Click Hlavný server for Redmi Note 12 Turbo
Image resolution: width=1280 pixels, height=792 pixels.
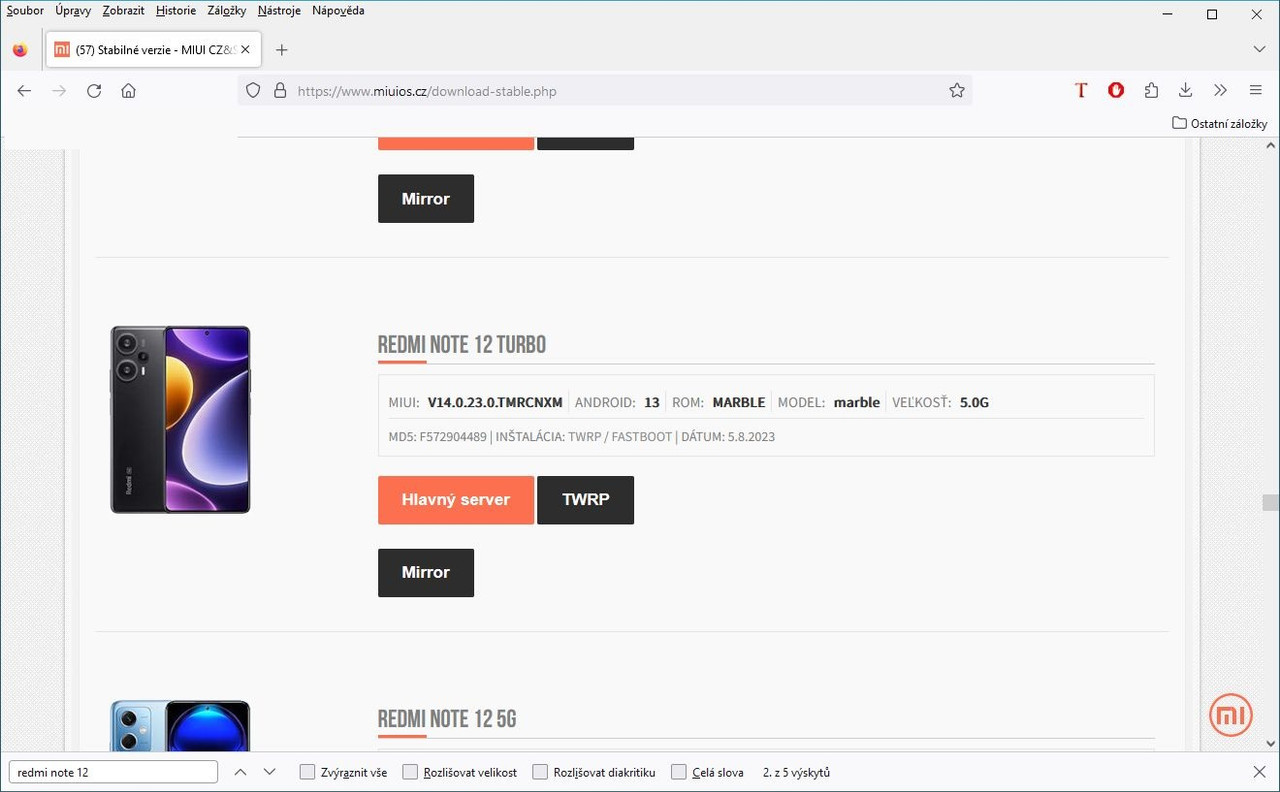tap(456, 500)
